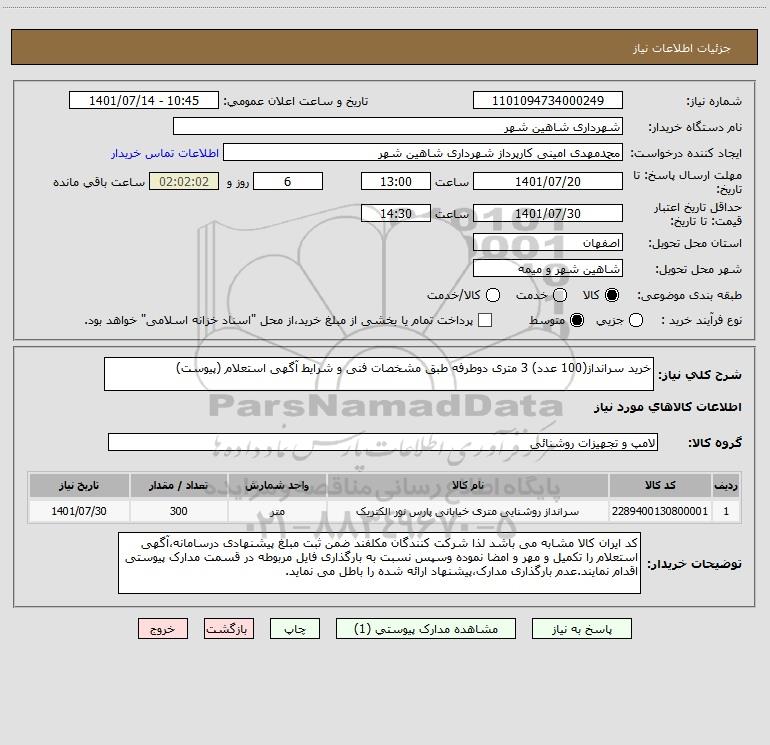Click the تعداد / مقدار column header
Image resolution: width=770 pixels, height=745 pixels.
coord(178,486)
